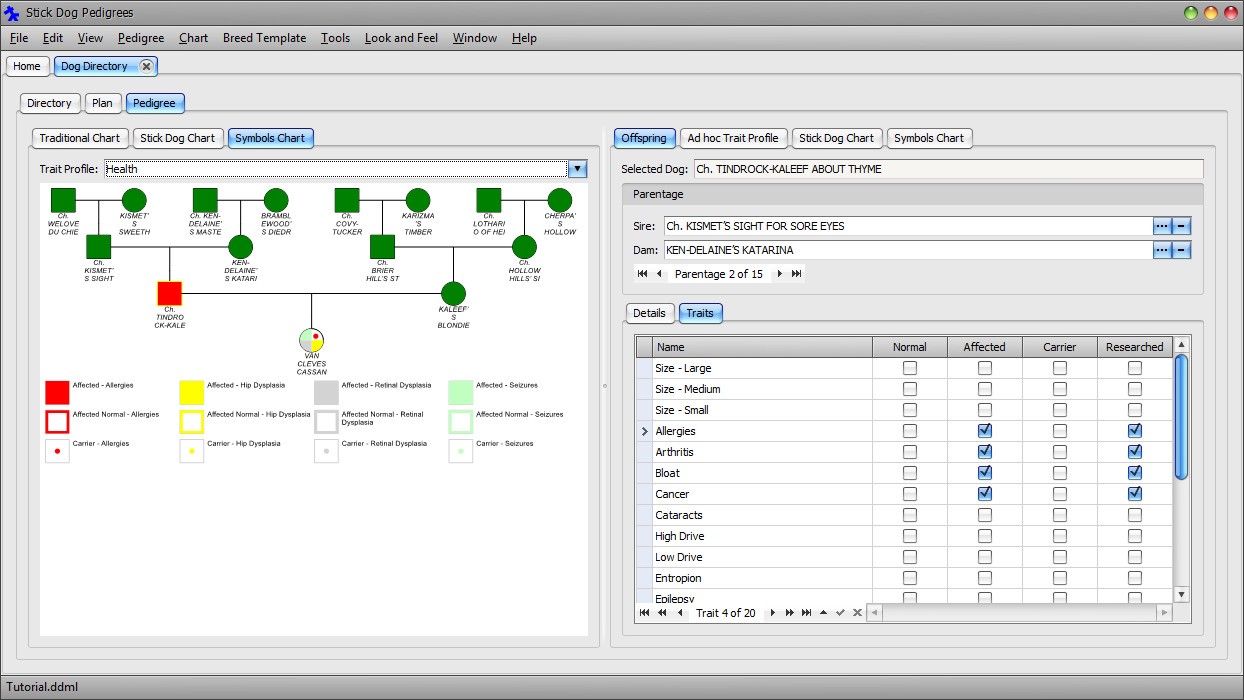
Task: Jump to the last trait record
Action: point(806,613)
